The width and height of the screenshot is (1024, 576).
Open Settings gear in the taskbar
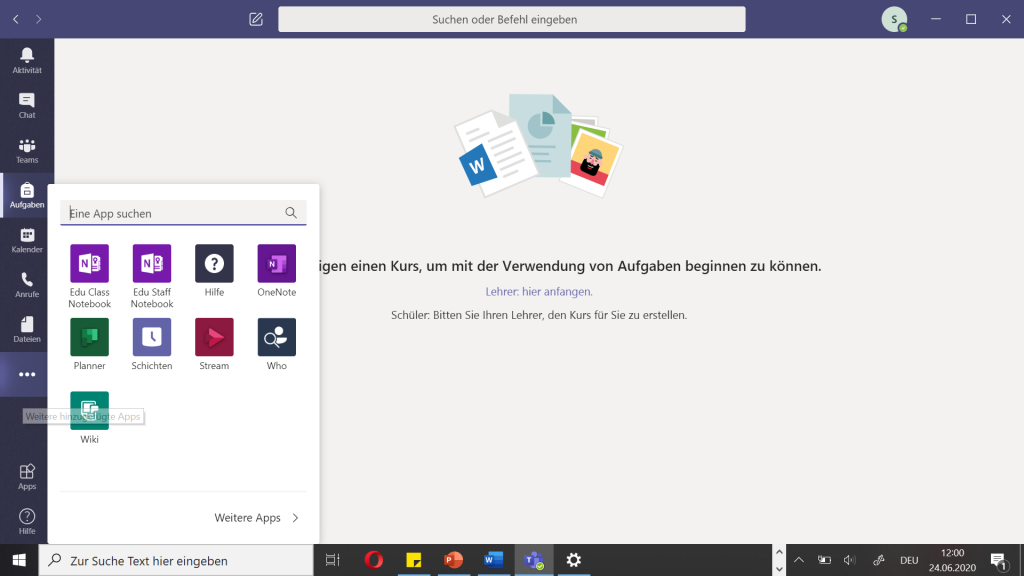[x=573, y=560]
